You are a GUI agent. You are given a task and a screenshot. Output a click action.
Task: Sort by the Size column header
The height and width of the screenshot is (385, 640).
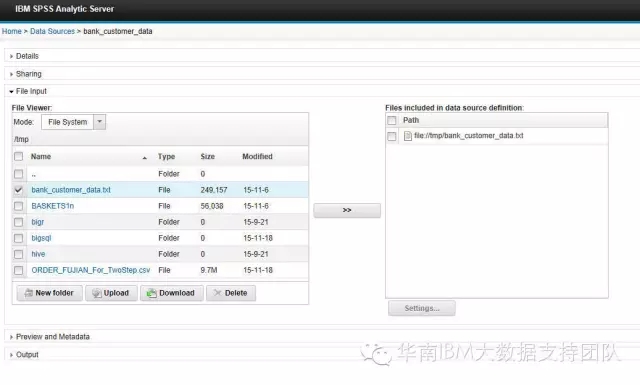(208, 157)
